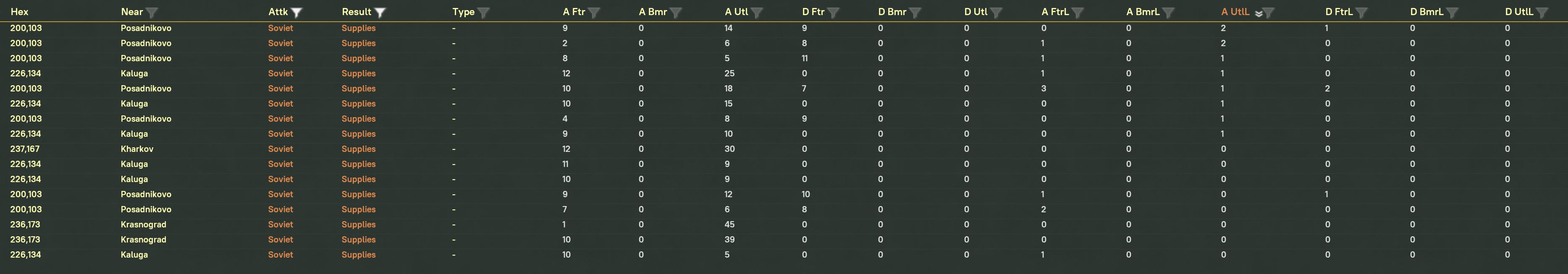Image resolution: width=1568 pixels, height=274 pixels.
Task: Click the A UtlL sort direction arrow
Action: [1258, 13]
